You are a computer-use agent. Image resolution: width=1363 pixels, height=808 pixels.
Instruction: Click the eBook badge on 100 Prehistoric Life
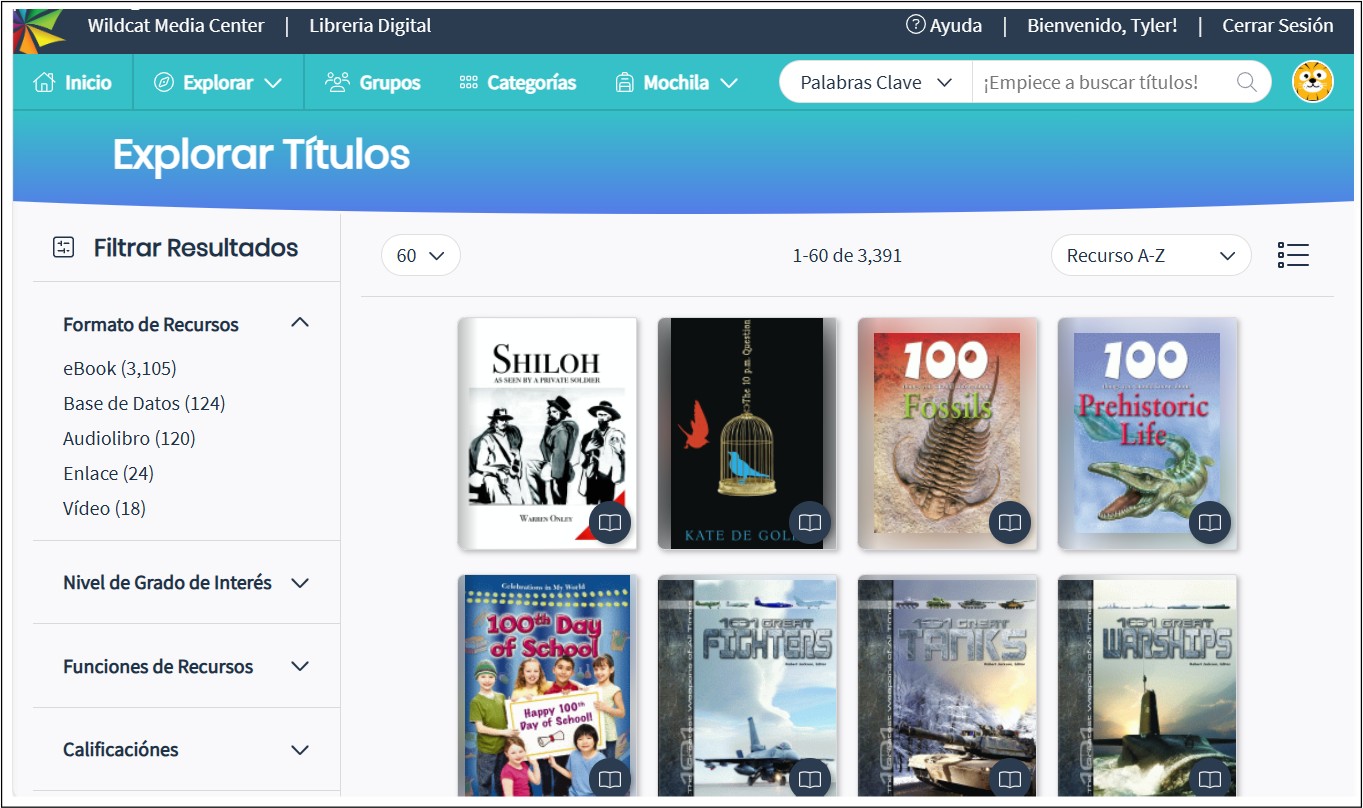click(1210, 523)
